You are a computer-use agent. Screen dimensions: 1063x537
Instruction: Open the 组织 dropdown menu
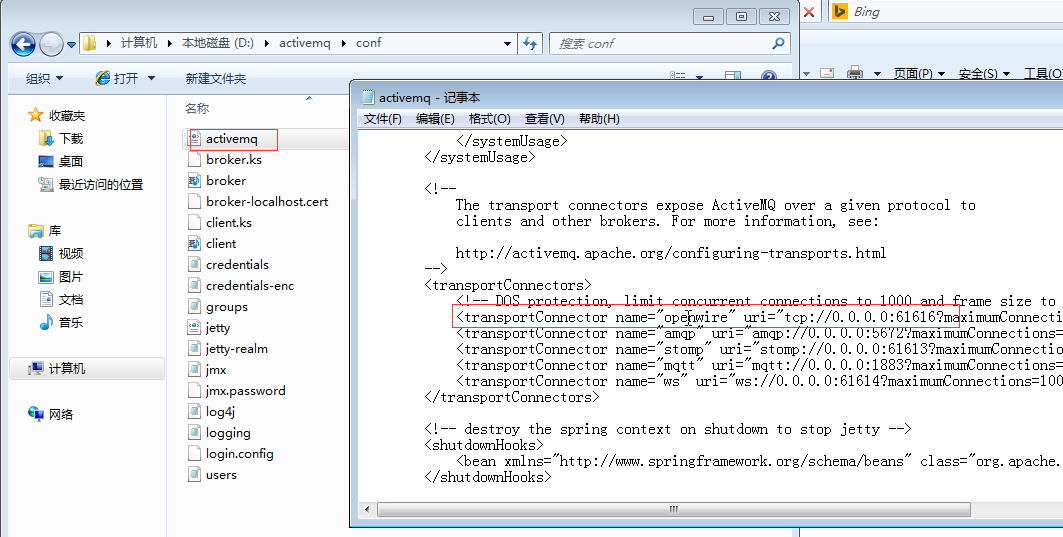[x=45, y=79]
